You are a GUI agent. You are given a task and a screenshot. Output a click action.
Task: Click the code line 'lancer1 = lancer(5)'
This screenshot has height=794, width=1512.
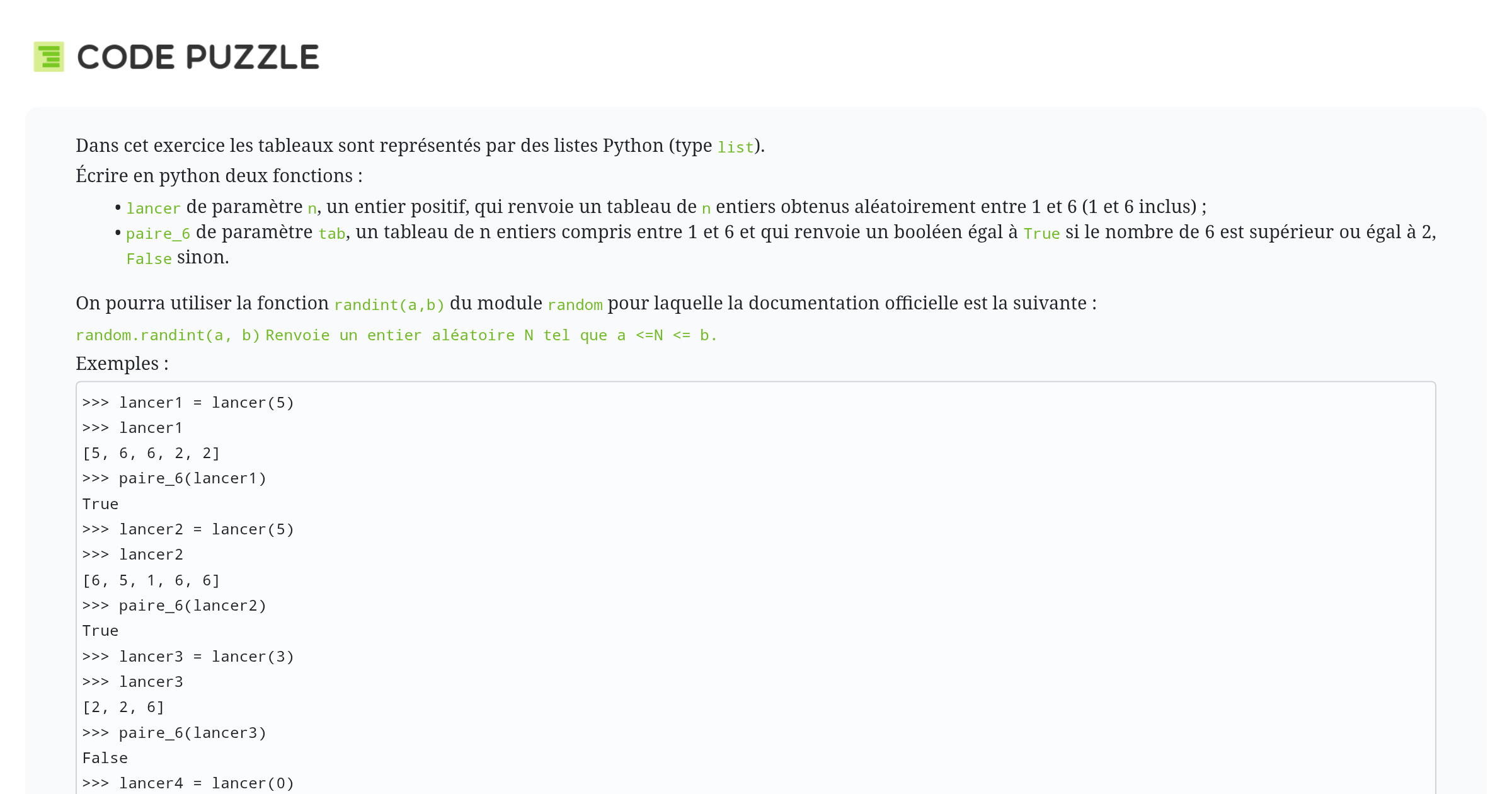pos(206,403)
